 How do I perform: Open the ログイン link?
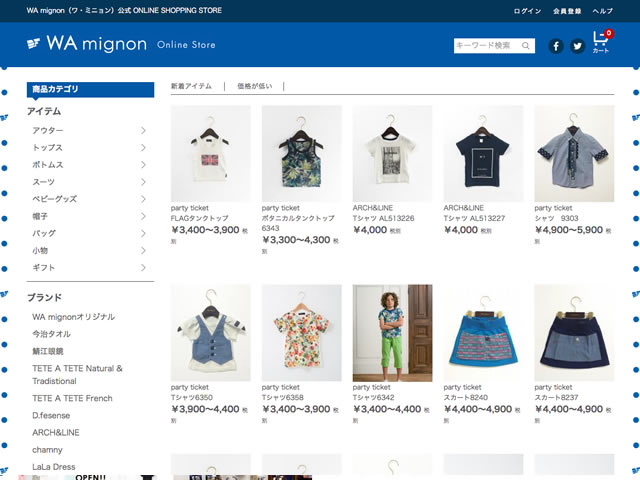[x=527, y=11]
